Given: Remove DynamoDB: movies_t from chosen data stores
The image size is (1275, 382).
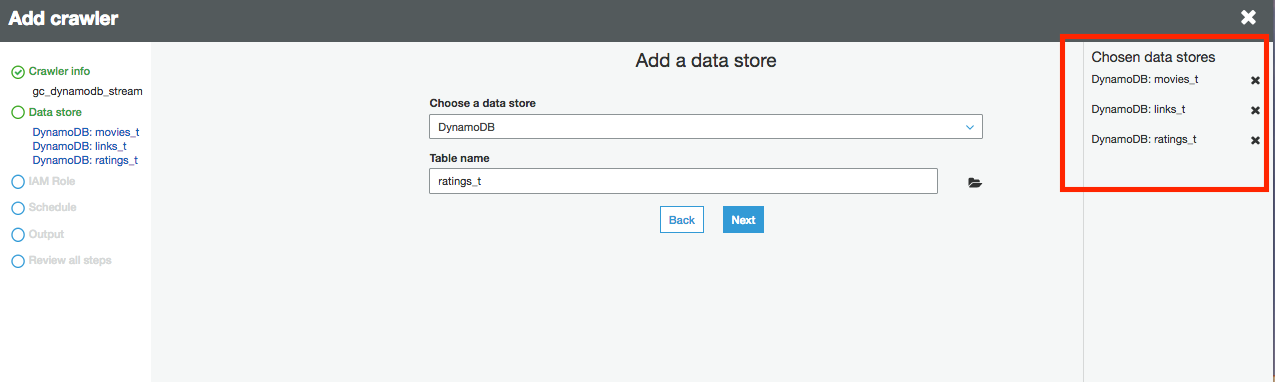Looking at the screenshot, I should point(1255,81).
